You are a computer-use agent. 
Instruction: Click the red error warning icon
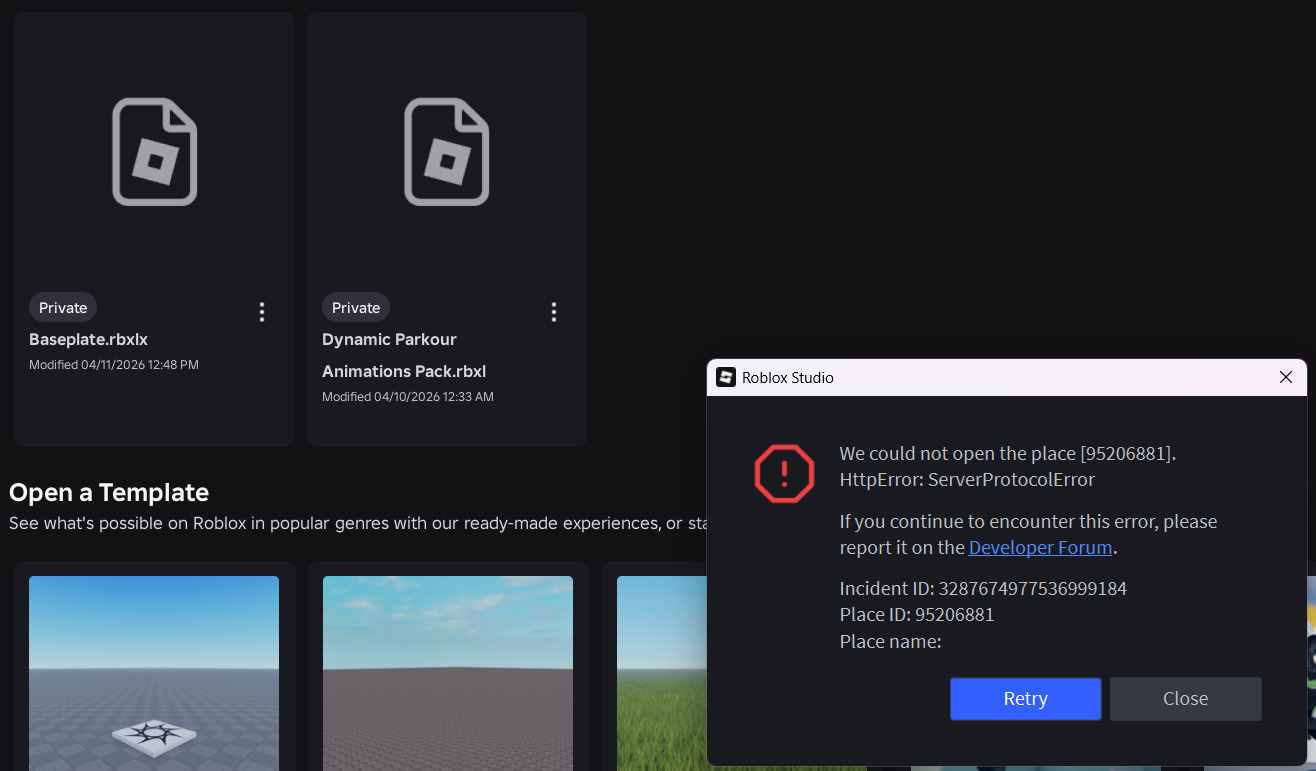point(784,473)
